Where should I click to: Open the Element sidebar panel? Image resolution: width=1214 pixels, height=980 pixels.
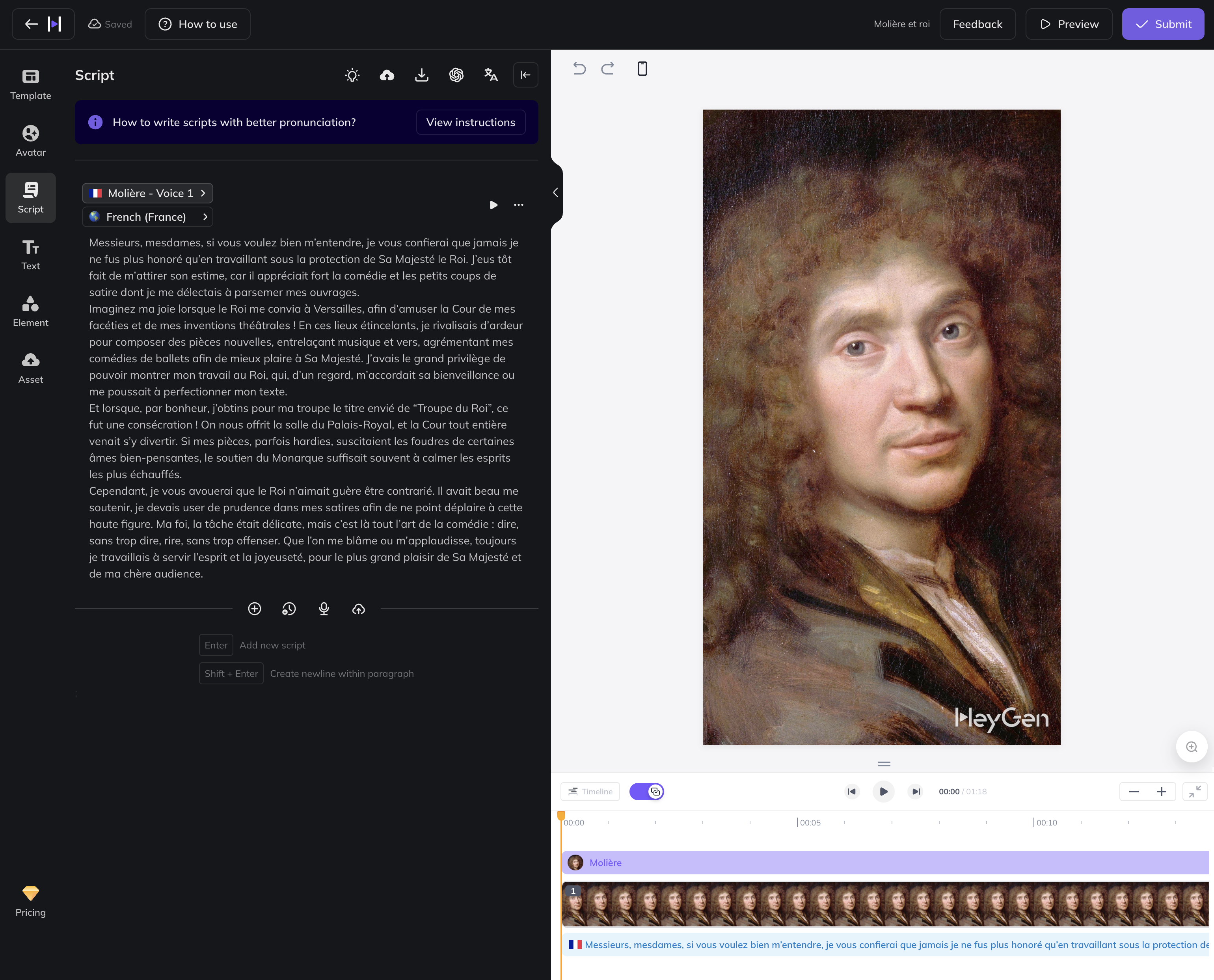coord(30,311)
